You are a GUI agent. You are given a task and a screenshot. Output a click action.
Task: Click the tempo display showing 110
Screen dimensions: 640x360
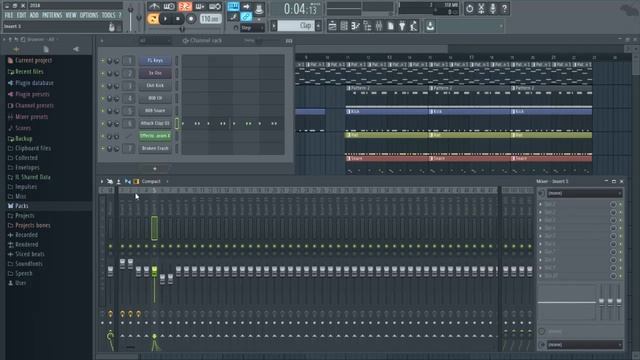pyautogui.click(x=210, y=19)
